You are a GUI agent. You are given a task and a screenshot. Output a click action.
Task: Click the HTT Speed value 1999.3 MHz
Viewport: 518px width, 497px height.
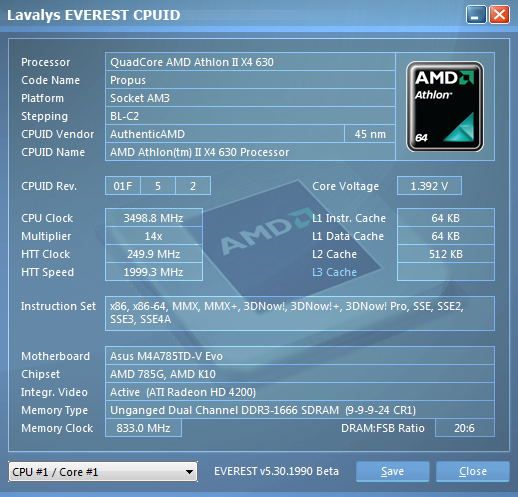(154, 272)
